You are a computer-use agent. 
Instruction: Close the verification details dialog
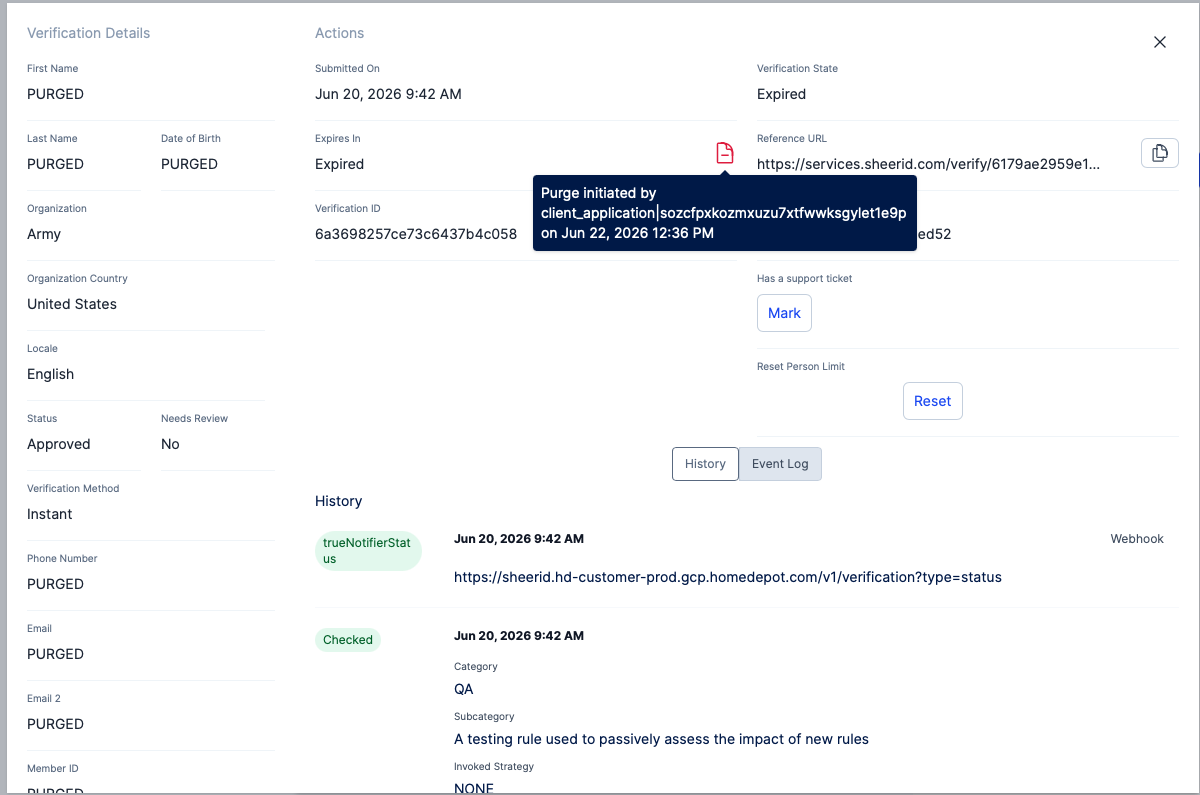point(1160,42)
